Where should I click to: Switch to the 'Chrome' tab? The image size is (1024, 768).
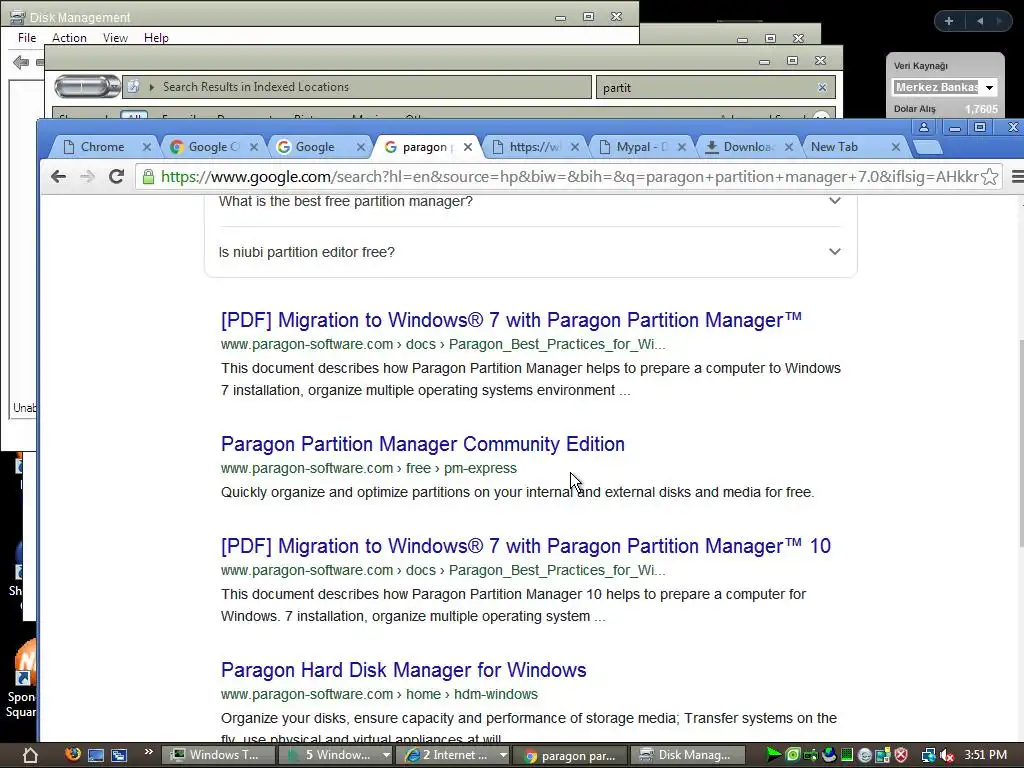101,147
